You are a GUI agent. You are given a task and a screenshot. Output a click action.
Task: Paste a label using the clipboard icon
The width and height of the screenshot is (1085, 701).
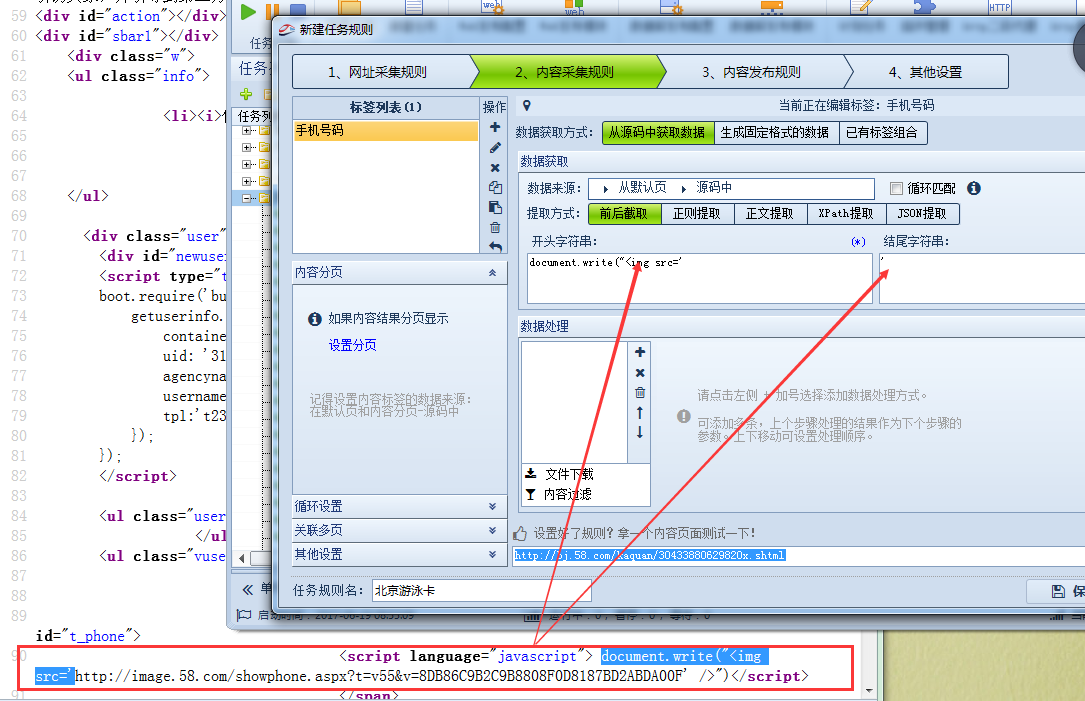tap(495, 208)
